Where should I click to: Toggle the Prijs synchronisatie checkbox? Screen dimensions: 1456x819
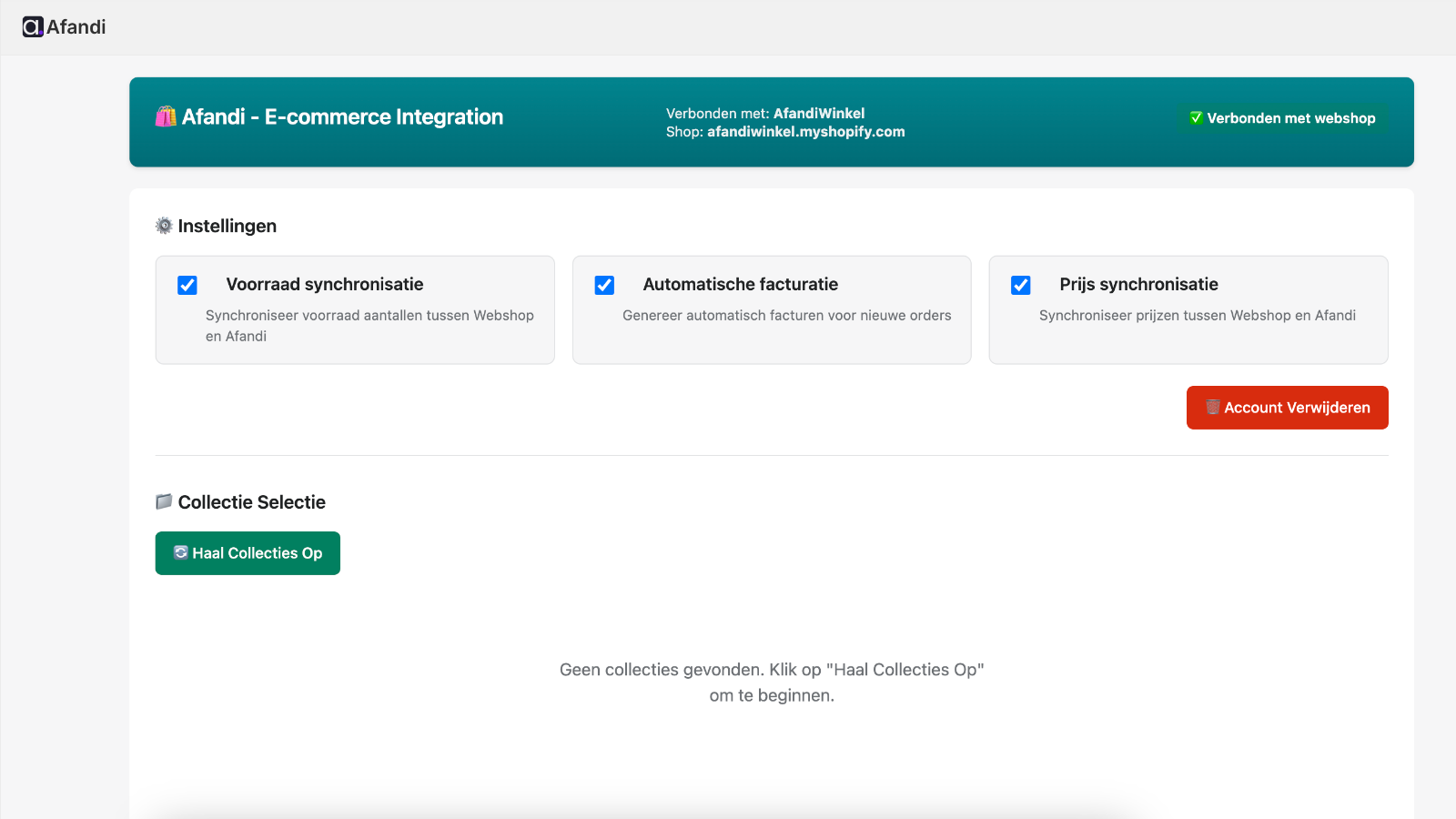pos(1021,285)
